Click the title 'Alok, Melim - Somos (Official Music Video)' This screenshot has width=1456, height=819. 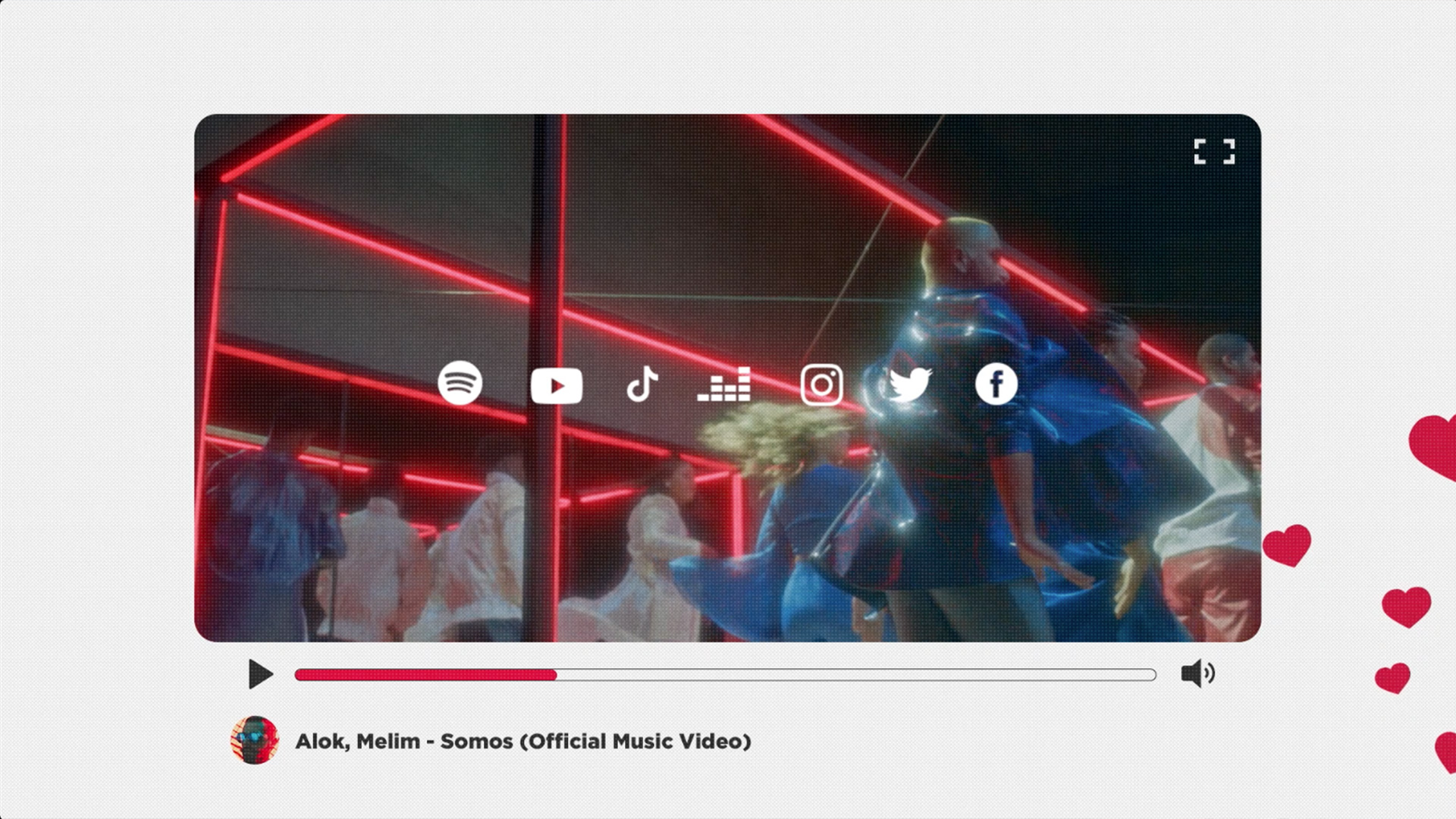(x=523, y=742)
